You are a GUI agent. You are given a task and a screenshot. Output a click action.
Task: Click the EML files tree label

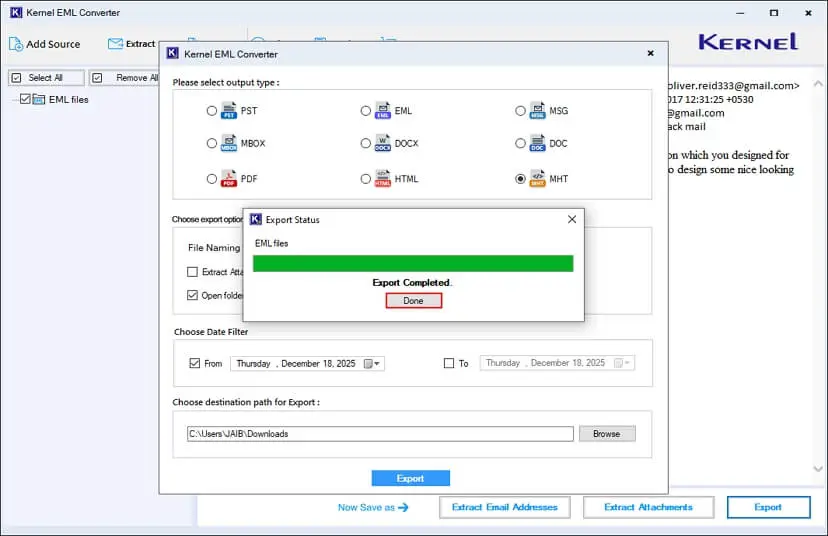pyautogui.click(x=69, y=99)
